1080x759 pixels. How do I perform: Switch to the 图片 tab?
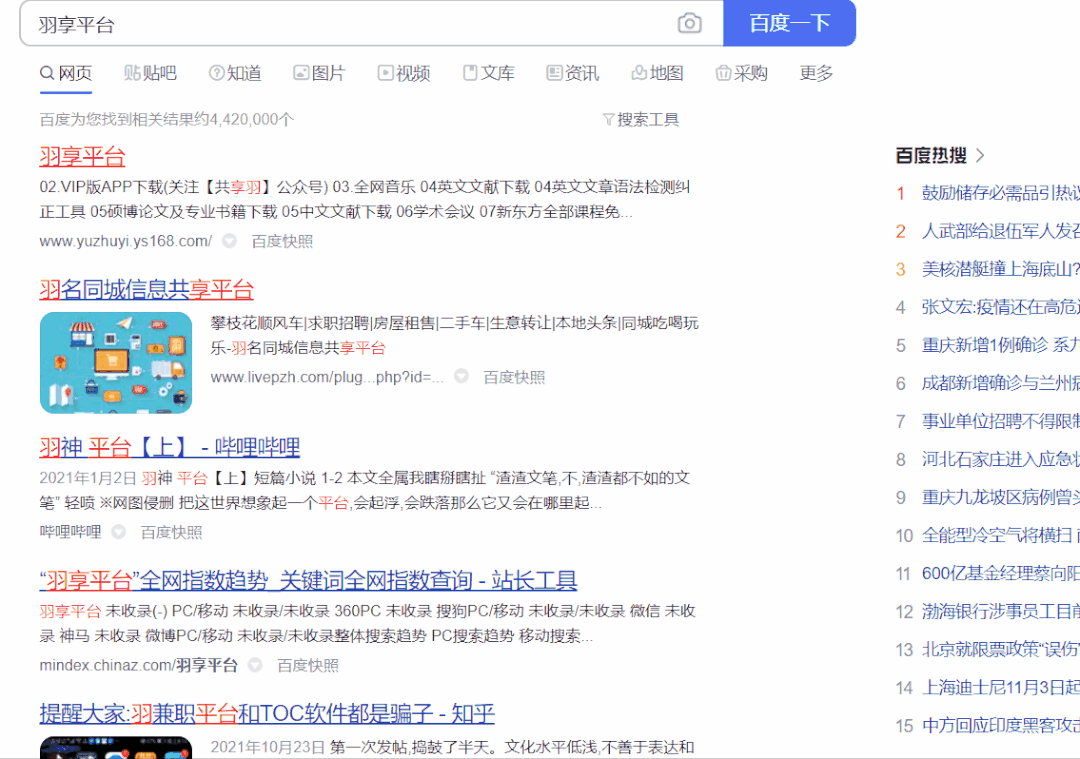(319, 73)
